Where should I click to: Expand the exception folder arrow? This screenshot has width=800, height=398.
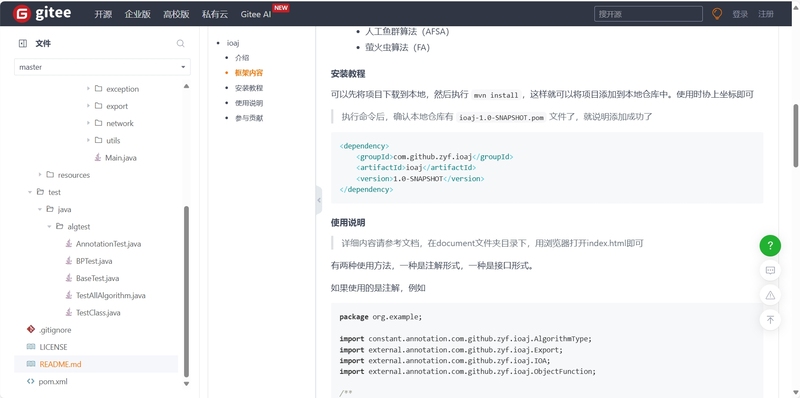point(88,89)
